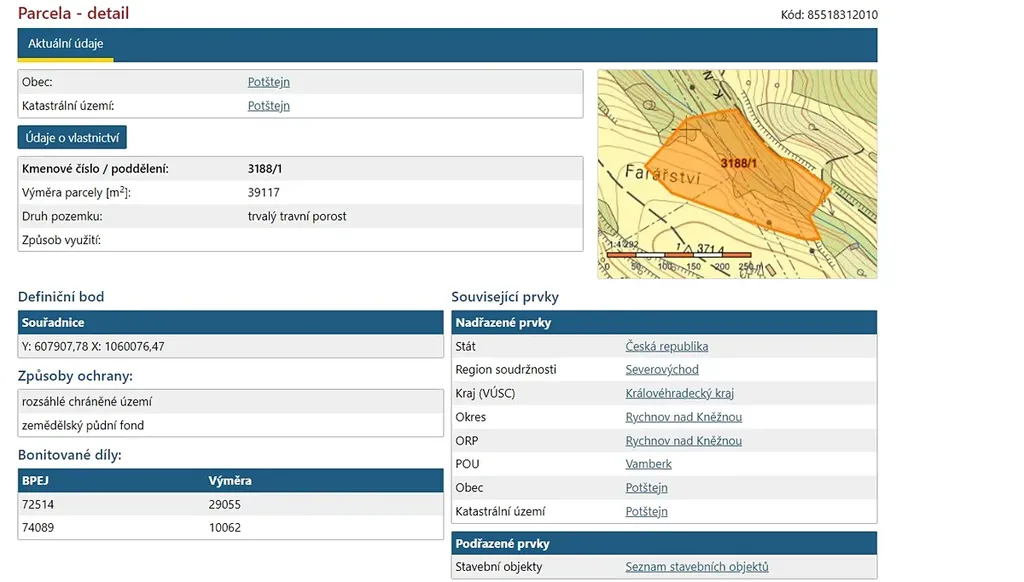This screenshot has width=1024, height=582.
Task: Click the Výměra parcely value 39117
Action: tap(264, 192)
